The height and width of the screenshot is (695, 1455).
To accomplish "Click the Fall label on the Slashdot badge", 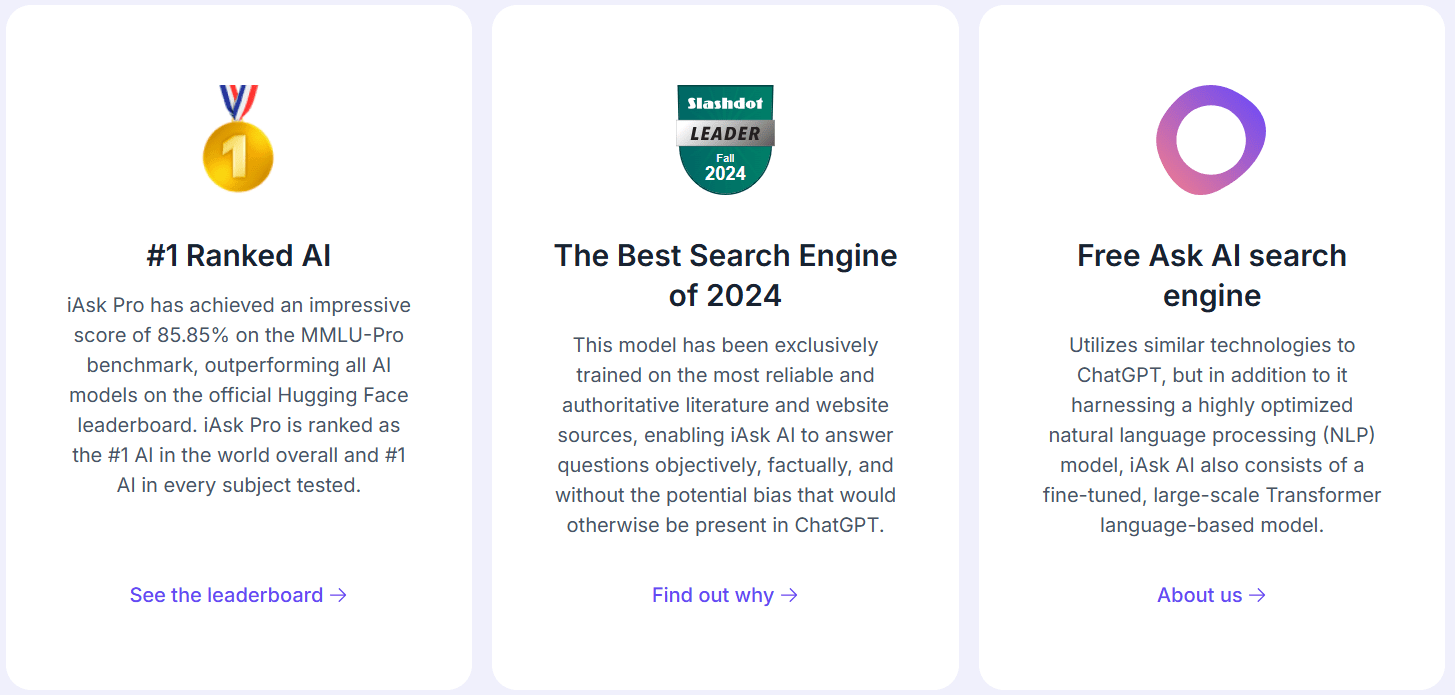I will coord(725,157).
